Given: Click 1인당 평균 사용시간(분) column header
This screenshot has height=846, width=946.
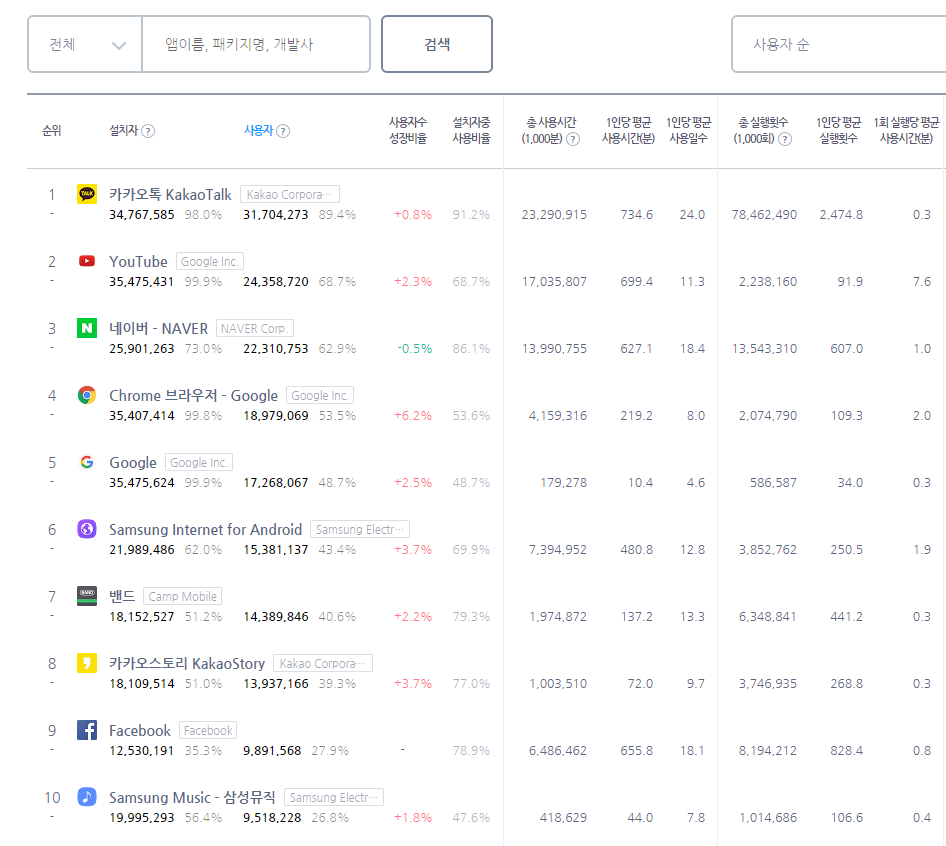Looking at the screenshot, I should click(628, 130).
